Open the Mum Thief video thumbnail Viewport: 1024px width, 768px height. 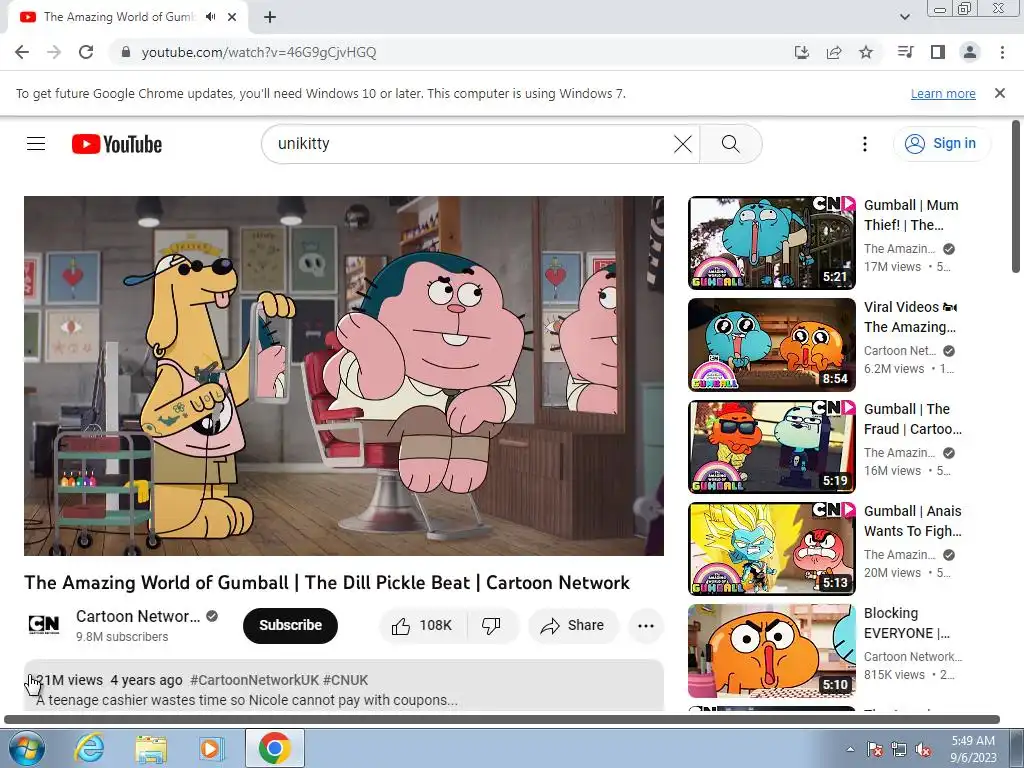tap(771, 243)
